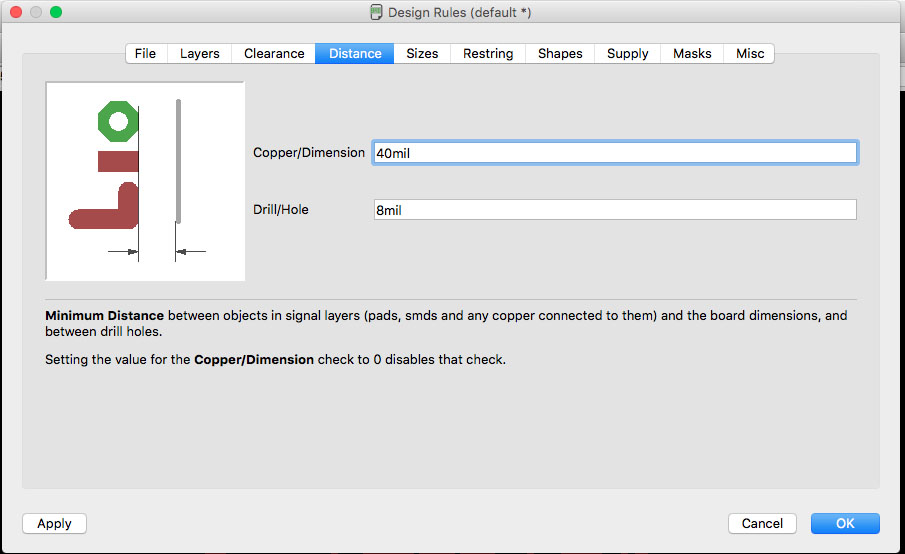This screenshot has width=905, height=554.
Task: Go to the Clearance tab
Action: tap(274, 54)
